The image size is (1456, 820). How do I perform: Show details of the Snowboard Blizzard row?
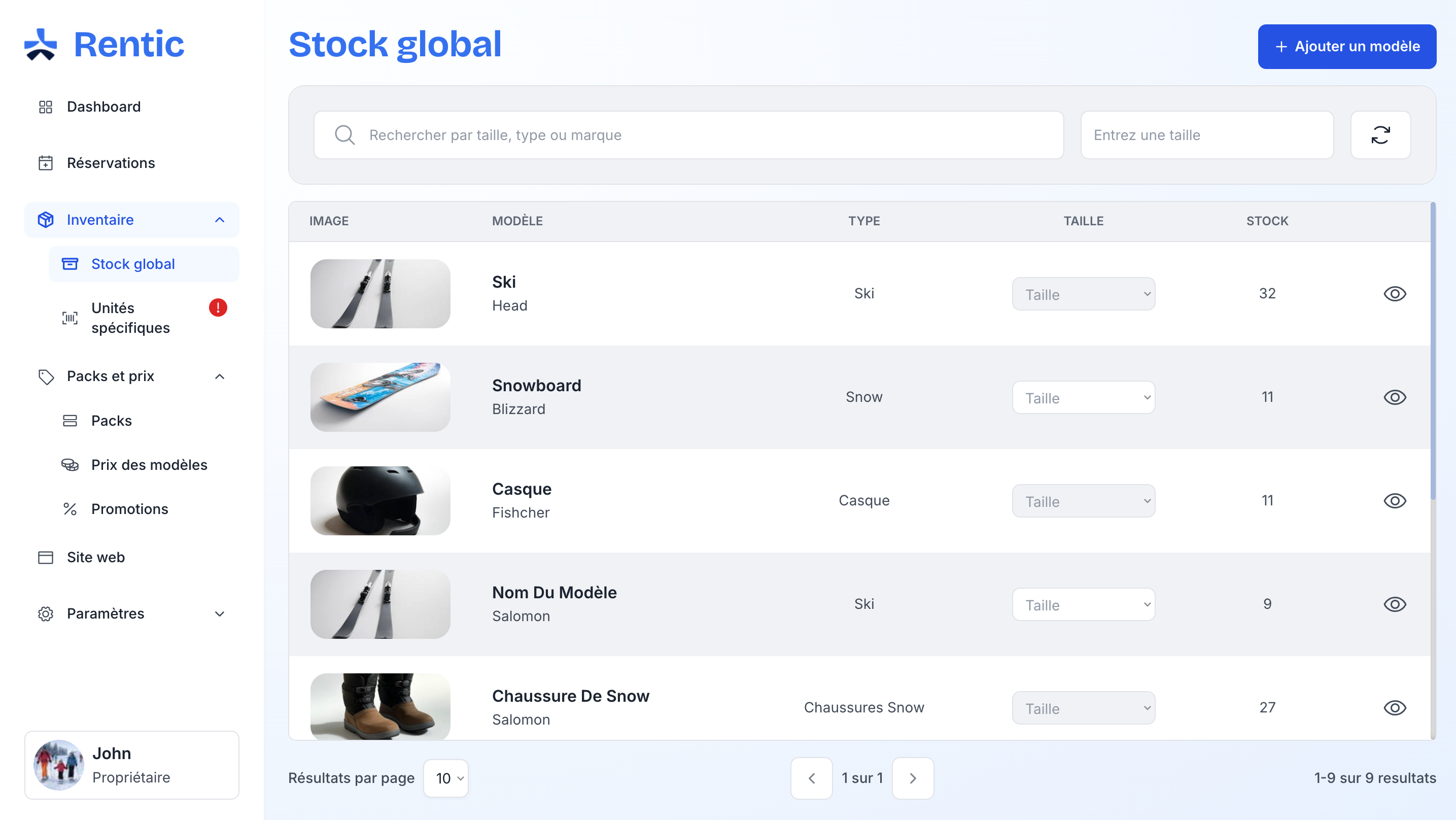click(x=1395, y=397)
